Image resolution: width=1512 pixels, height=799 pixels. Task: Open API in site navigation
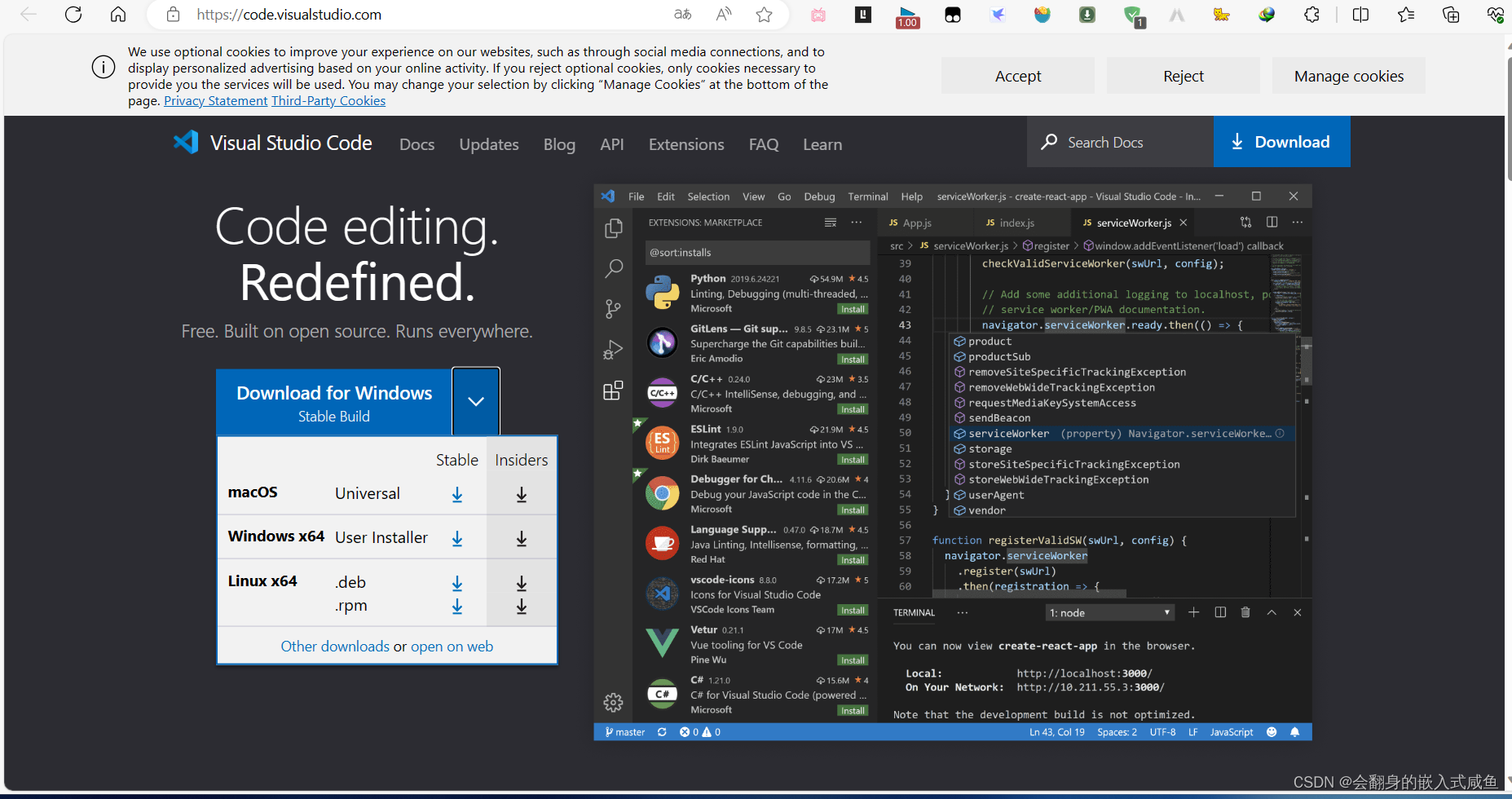[x=612, y=144]
